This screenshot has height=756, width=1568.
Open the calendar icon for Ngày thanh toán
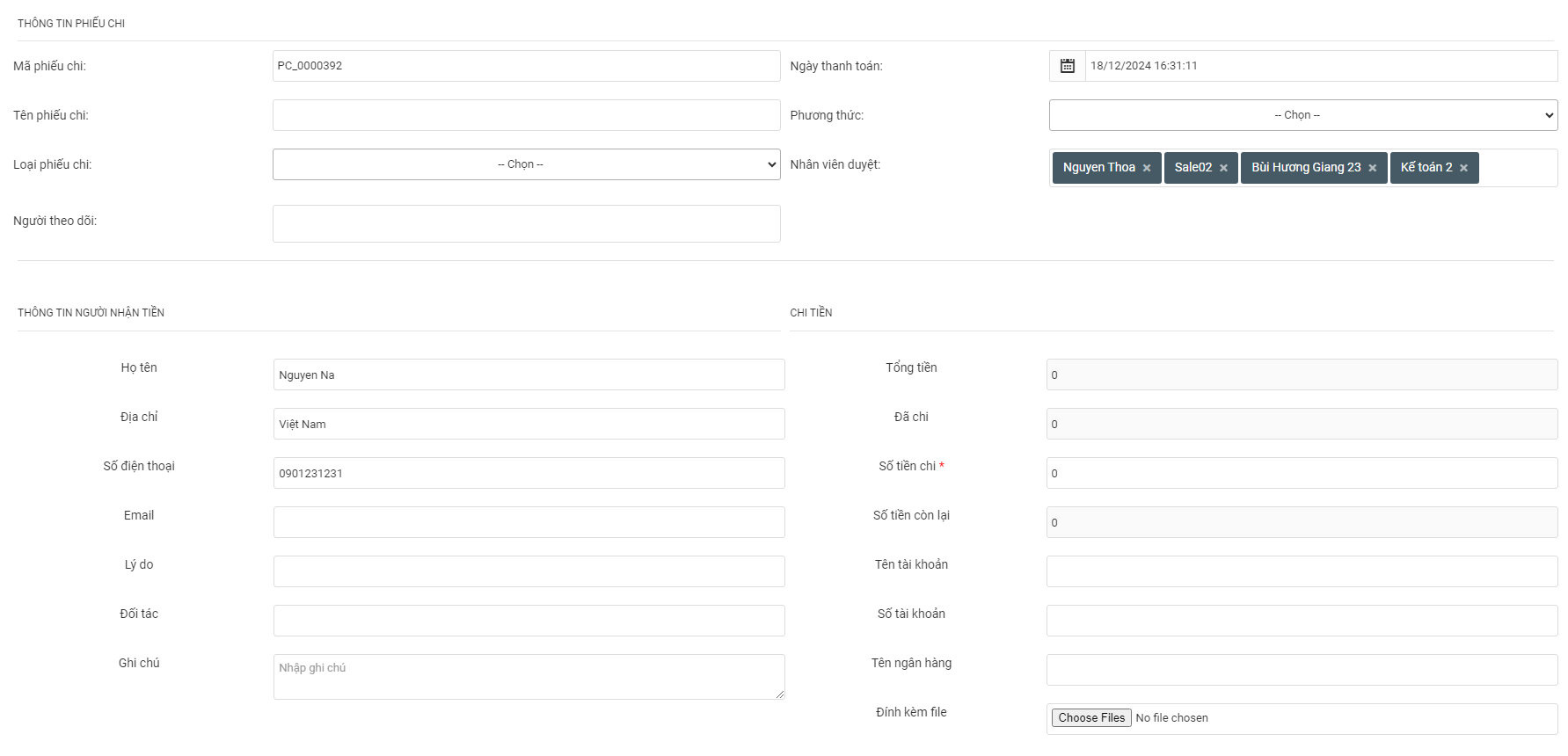pyautogui.click(x=1067, y=66)
